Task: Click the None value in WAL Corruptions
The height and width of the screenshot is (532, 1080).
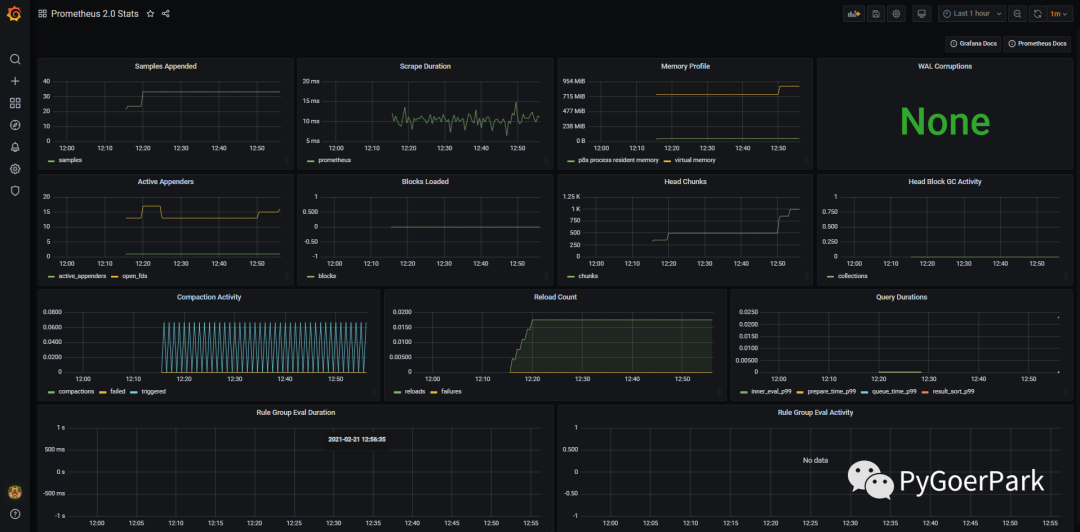Action: pos(945,121)
